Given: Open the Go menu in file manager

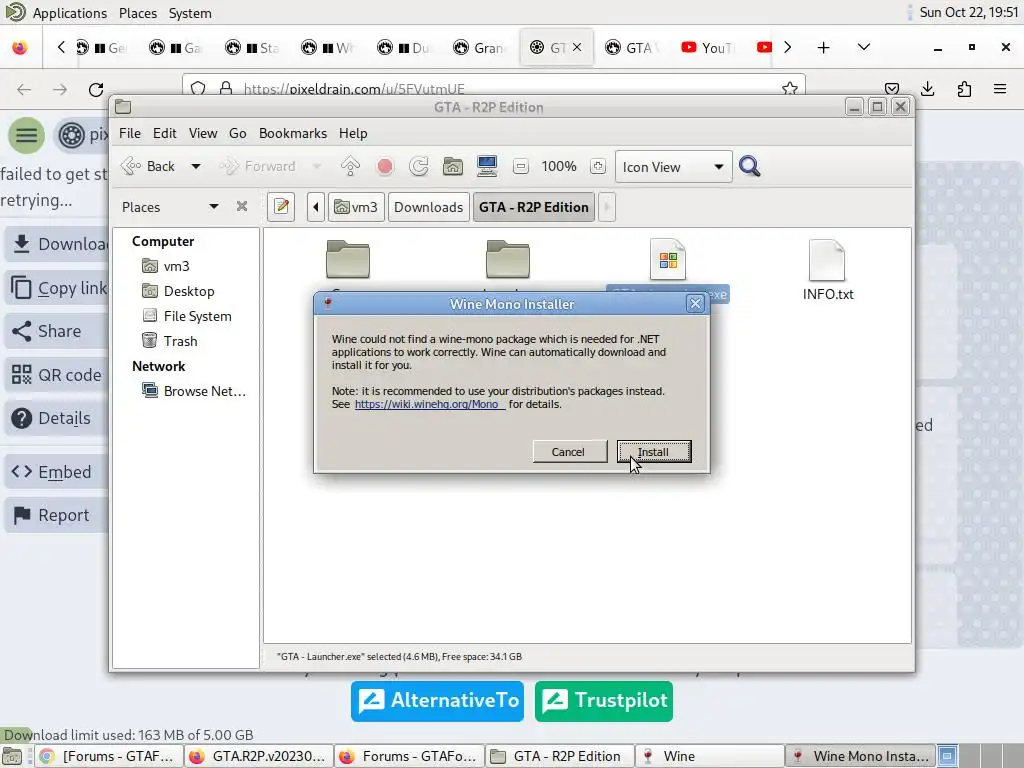Looking at the screenshot, I should [238, 133].
